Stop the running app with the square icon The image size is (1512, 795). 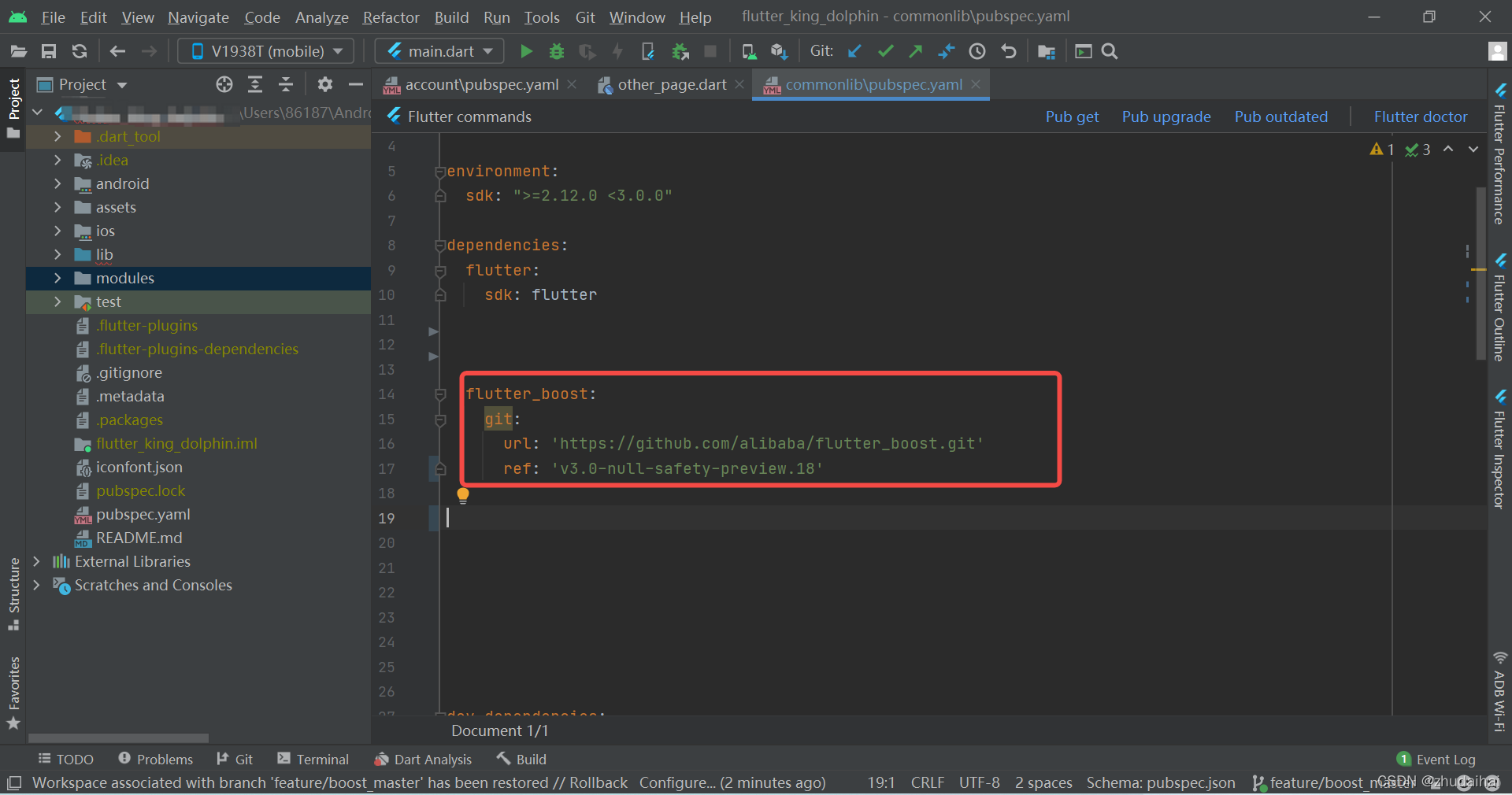click(x=710, y=51)
